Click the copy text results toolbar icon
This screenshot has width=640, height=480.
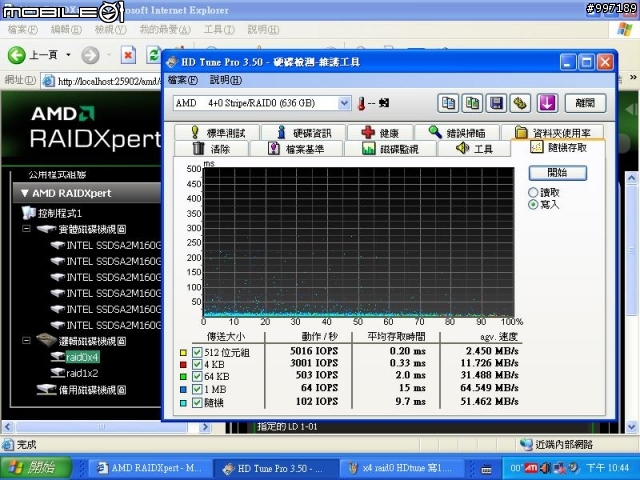448,103
